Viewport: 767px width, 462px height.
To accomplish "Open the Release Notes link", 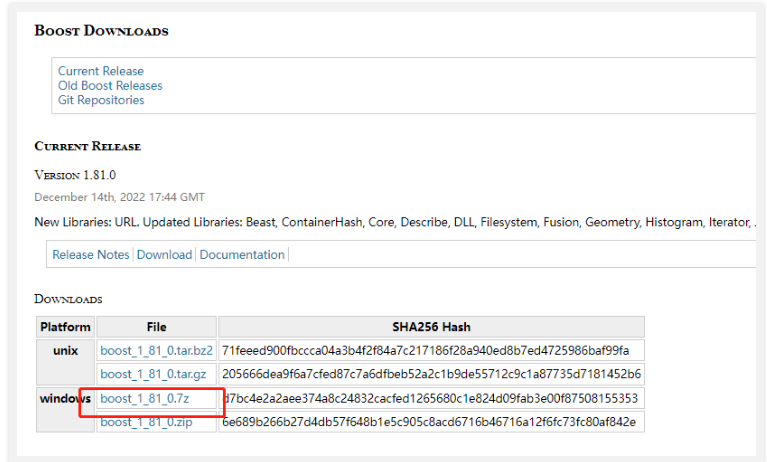I will 91,254.
